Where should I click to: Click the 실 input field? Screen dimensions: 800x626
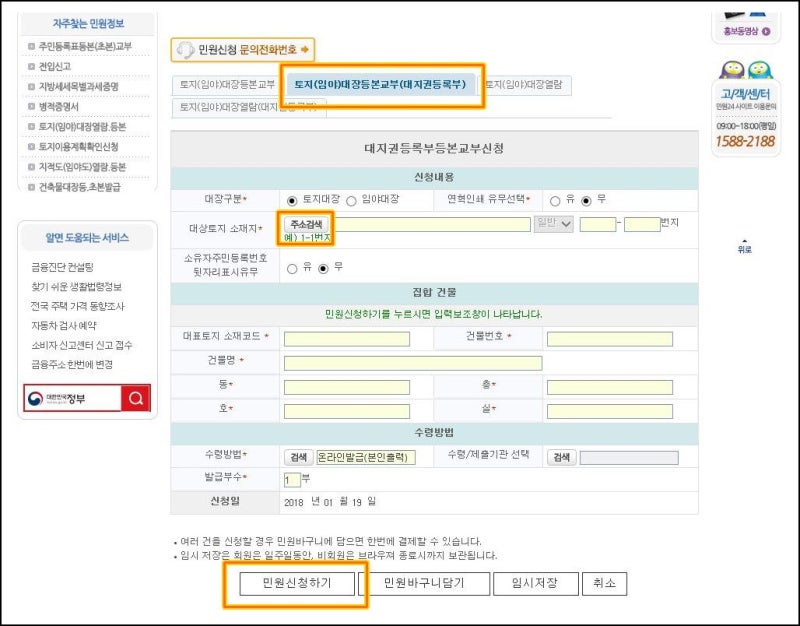coord(610,411)
